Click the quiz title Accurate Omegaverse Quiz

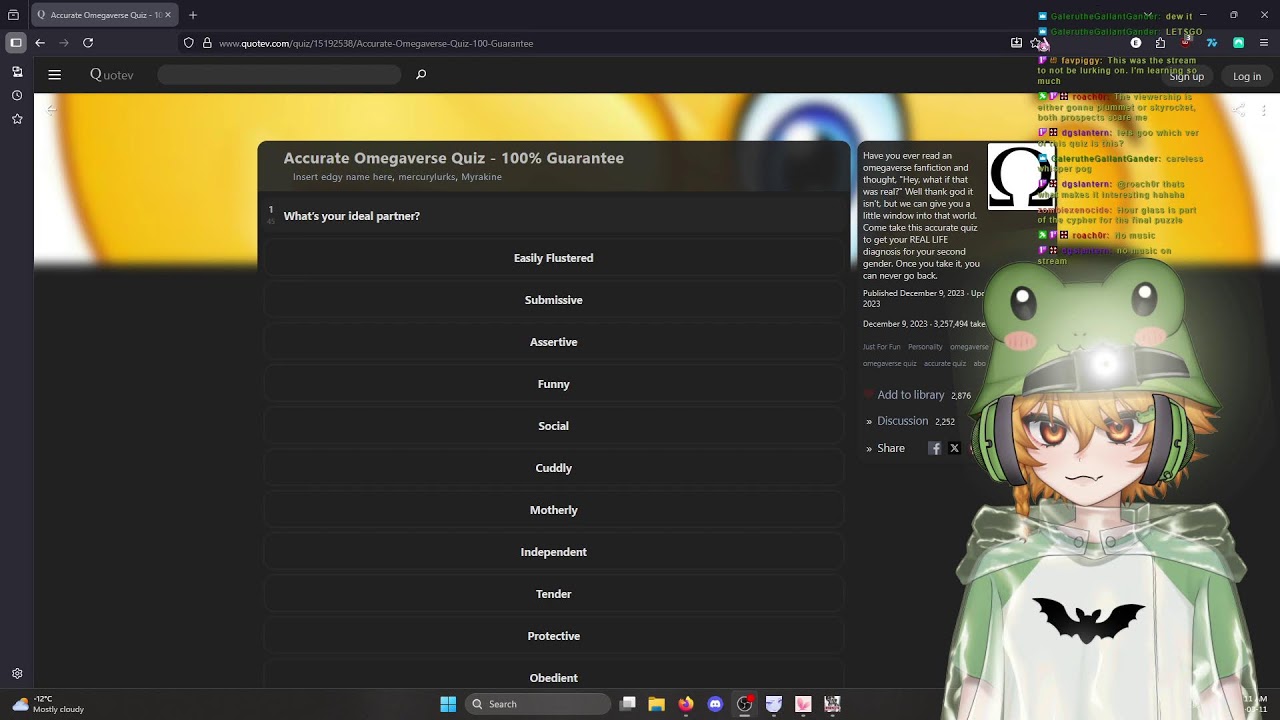click(453, 158)
